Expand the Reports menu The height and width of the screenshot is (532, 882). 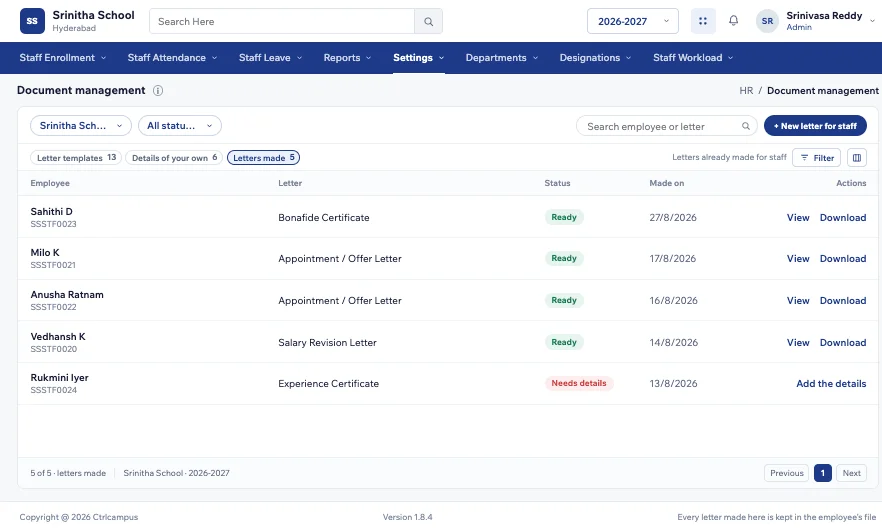tap(348, 57)
